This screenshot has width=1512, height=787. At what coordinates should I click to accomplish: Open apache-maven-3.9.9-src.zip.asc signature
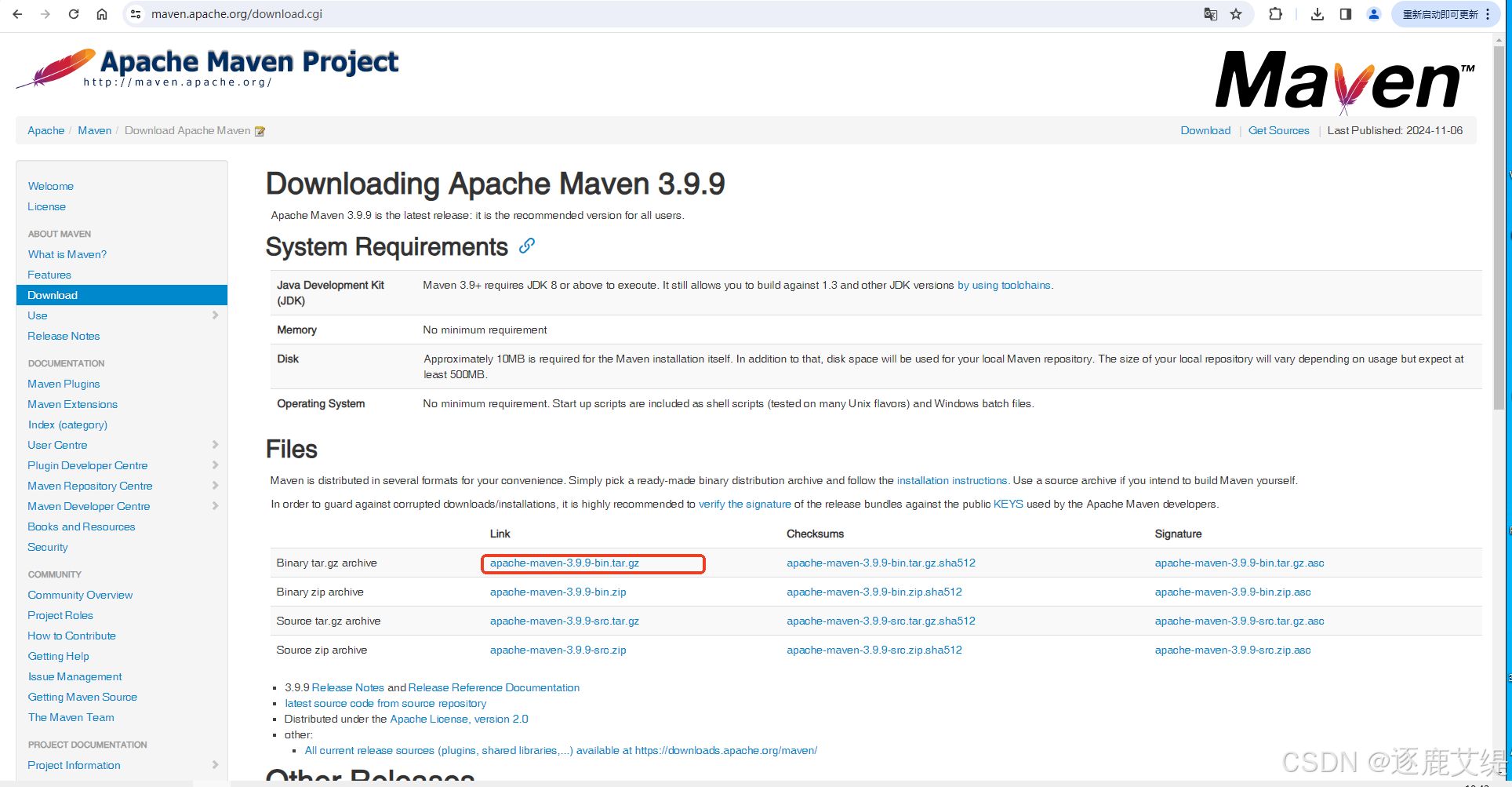[1233, 650]
